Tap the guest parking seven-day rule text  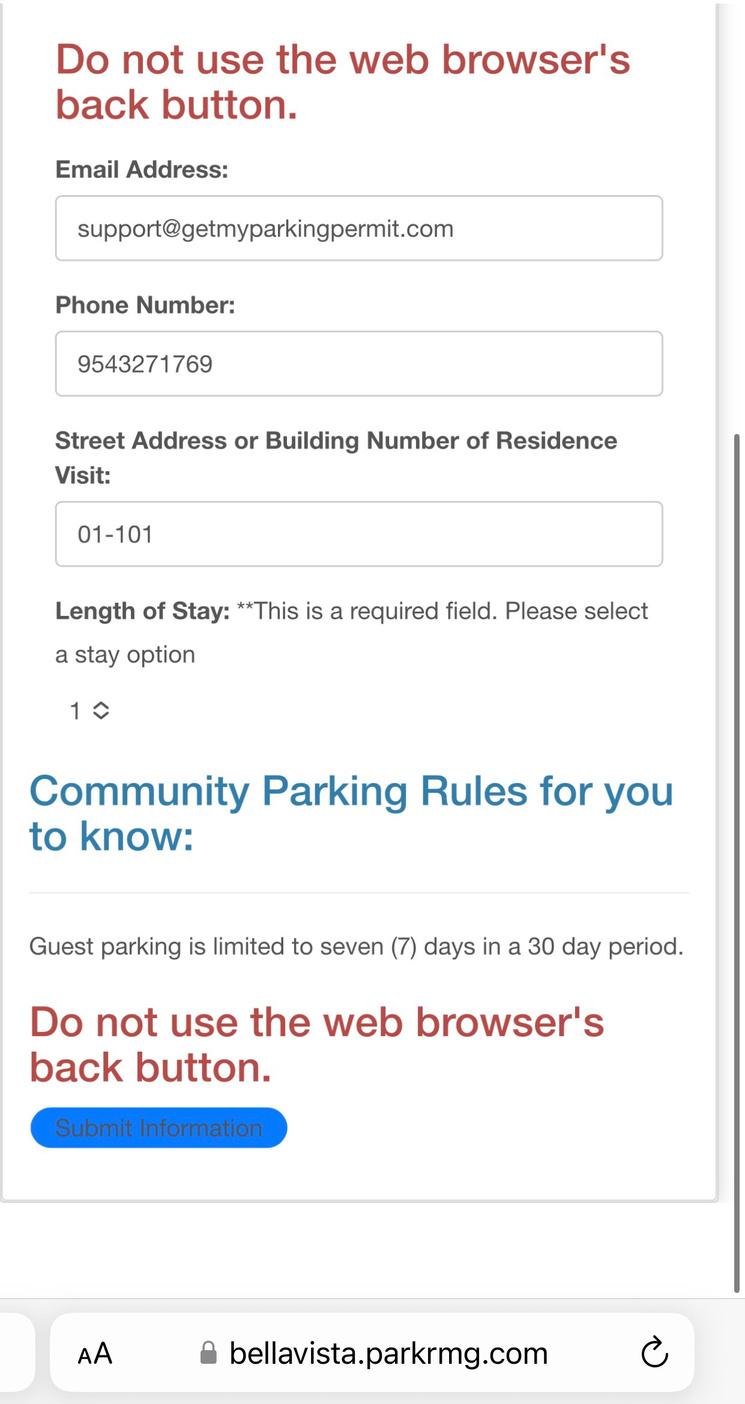click(356, 946)
